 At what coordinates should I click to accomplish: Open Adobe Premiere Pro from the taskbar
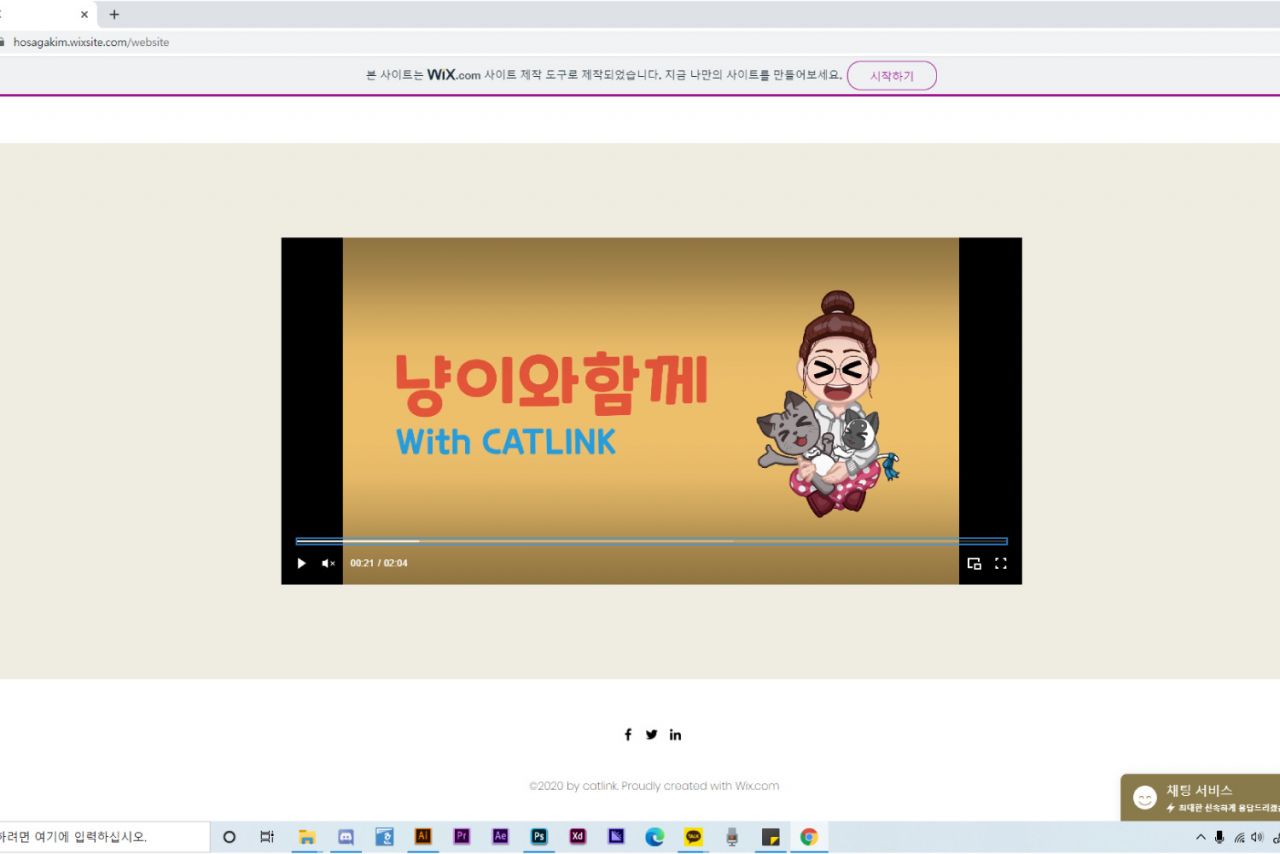click(x=461, y=837)
